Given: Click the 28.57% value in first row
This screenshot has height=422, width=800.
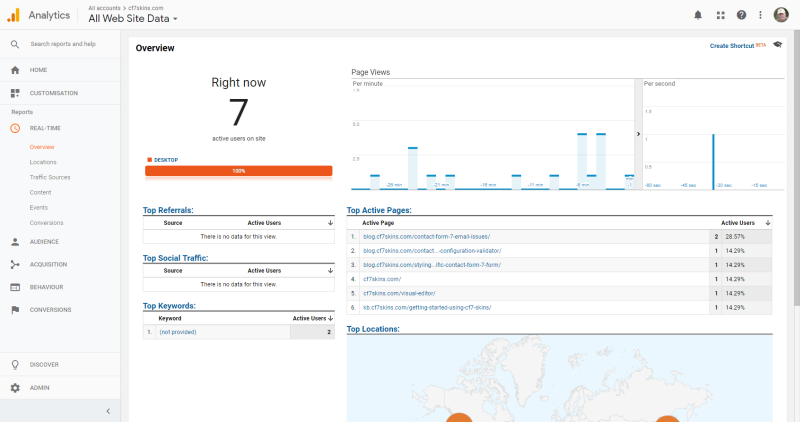Looking at the screenshot, I should (735, 237).
